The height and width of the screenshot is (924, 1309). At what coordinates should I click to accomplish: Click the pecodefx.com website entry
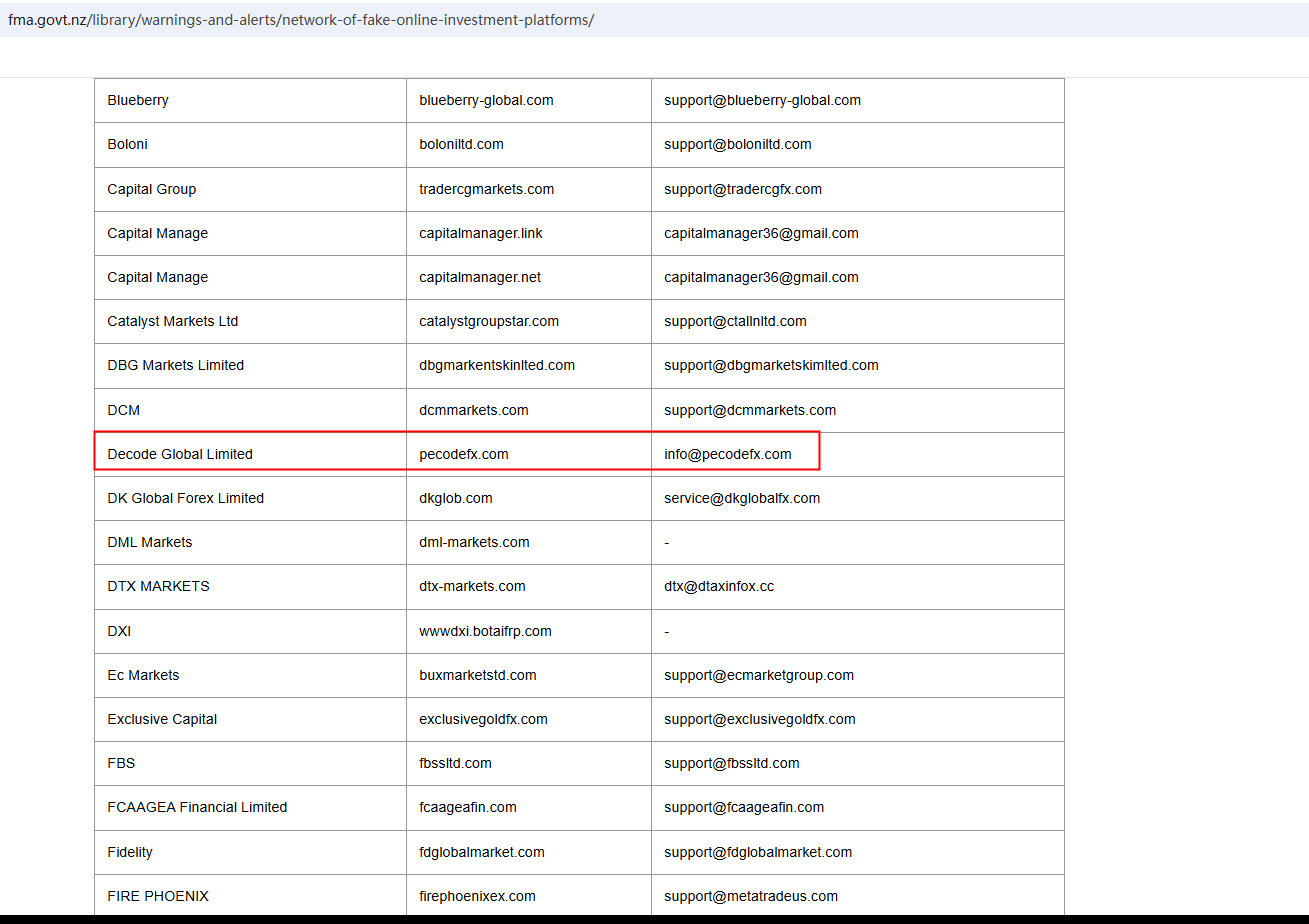tap(464, 454)
